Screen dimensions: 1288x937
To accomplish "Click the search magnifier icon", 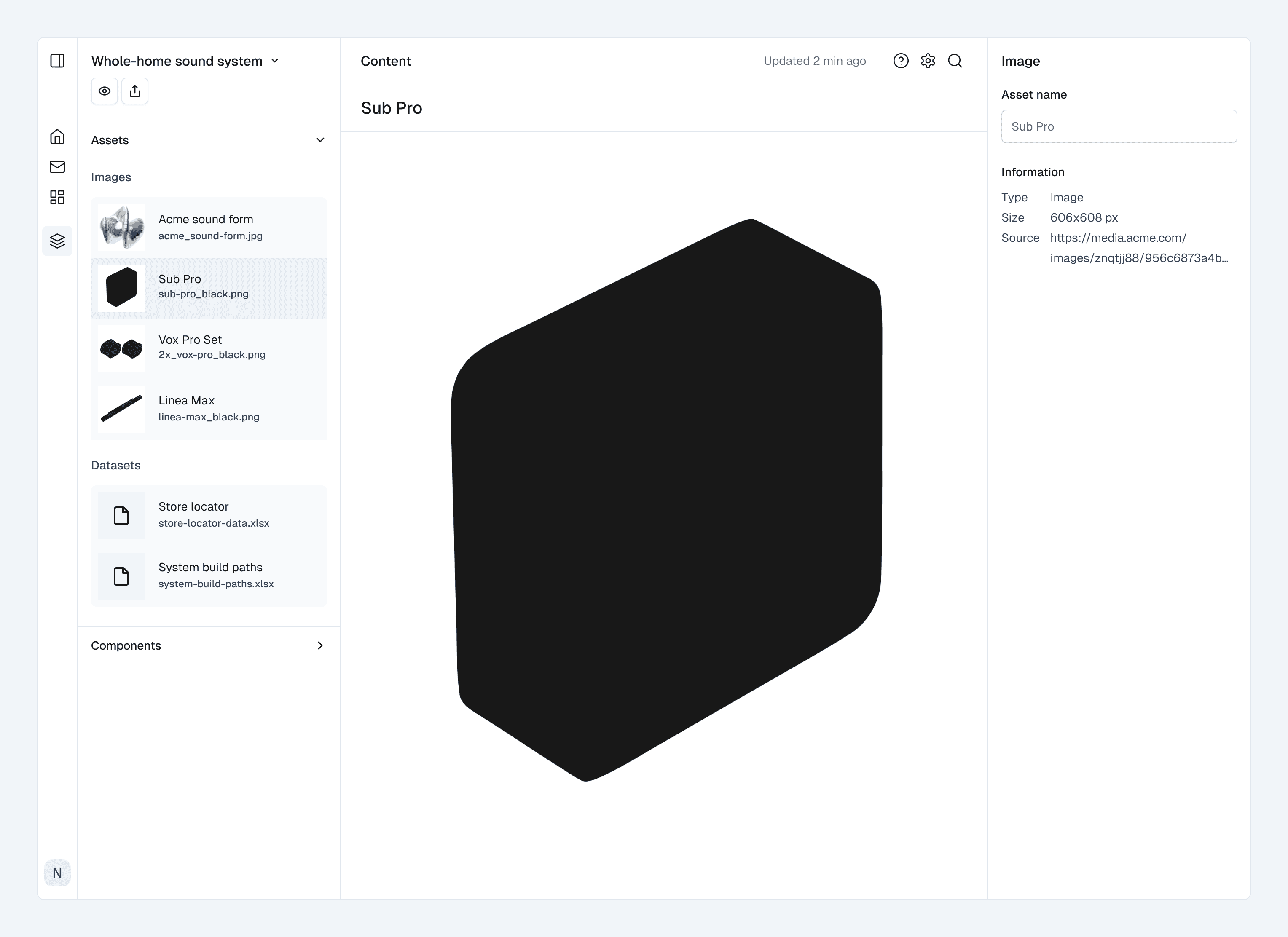I will pyautogui.click(x=955, y=61).
